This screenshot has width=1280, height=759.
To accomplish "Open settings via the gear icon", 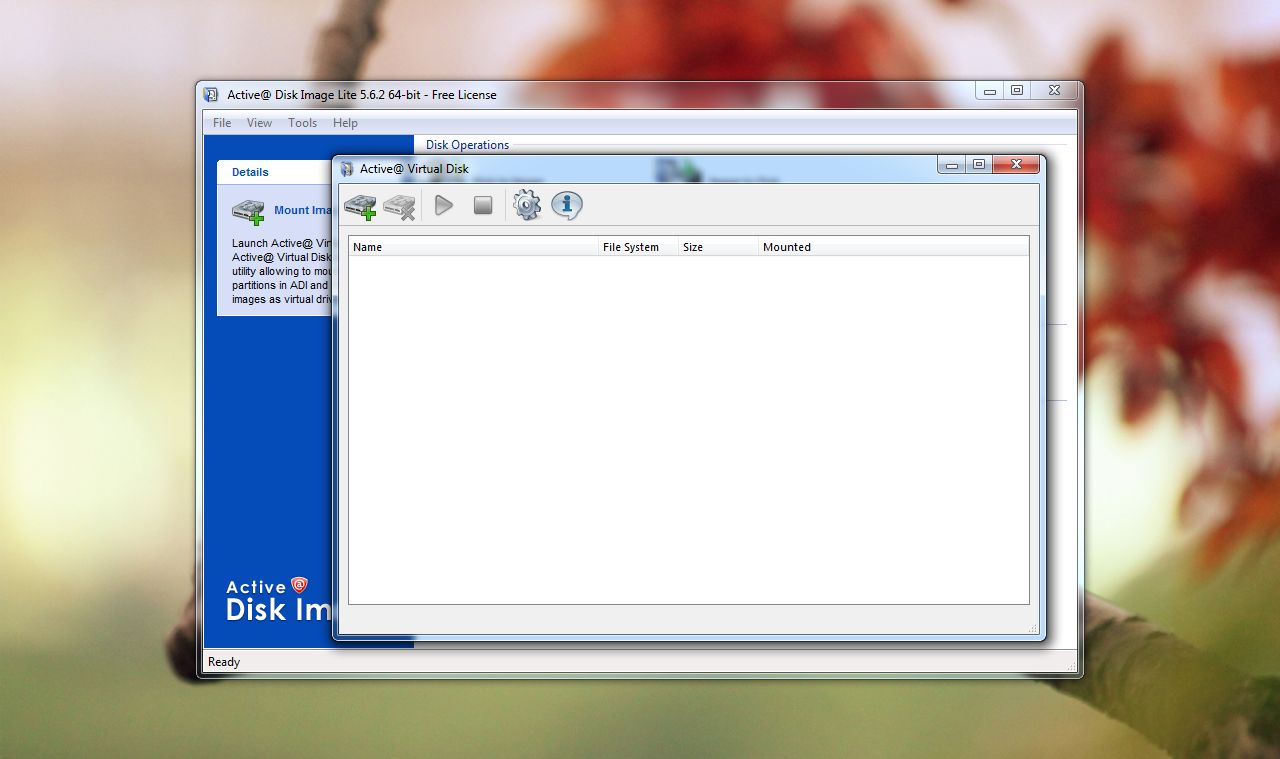I will click(527, 205).
